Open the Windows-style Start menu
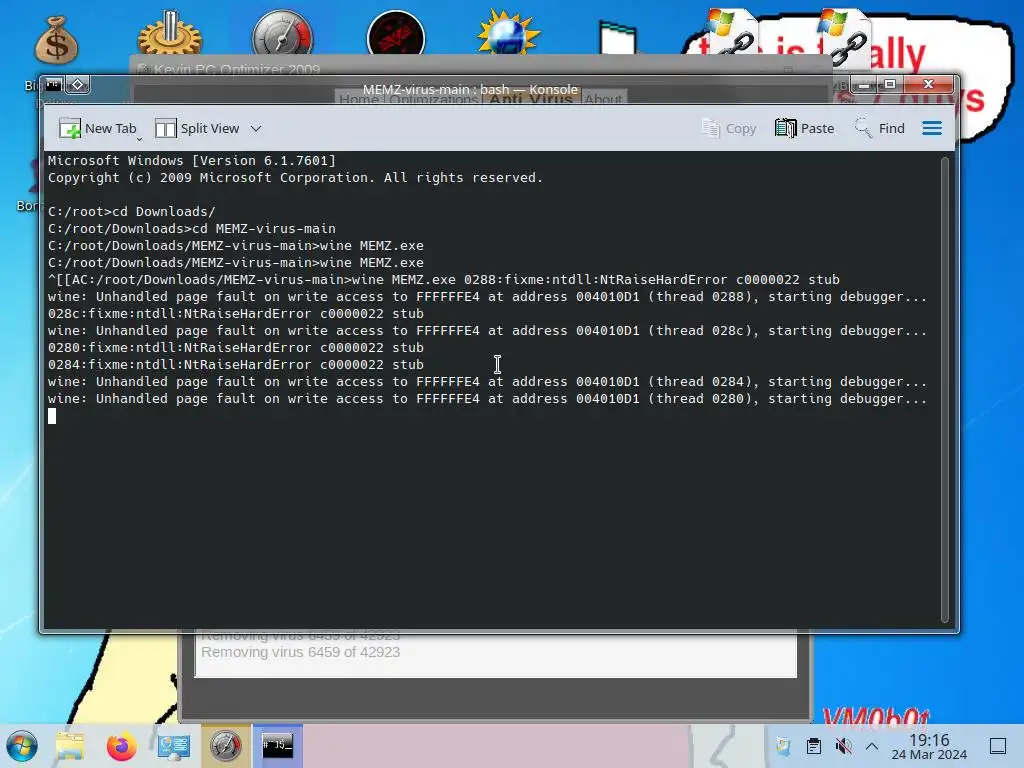This screenshot has width=1024, height=768. [x=22, y=746]
